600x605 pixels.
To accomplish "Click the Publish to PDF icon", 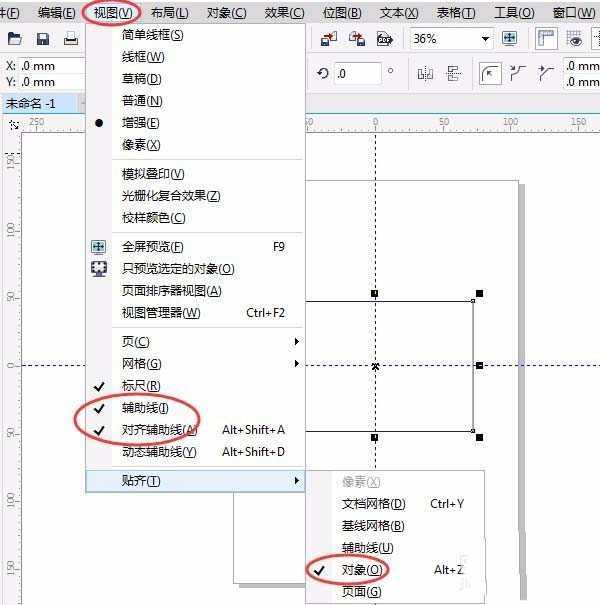I will (x=385, y=39).
